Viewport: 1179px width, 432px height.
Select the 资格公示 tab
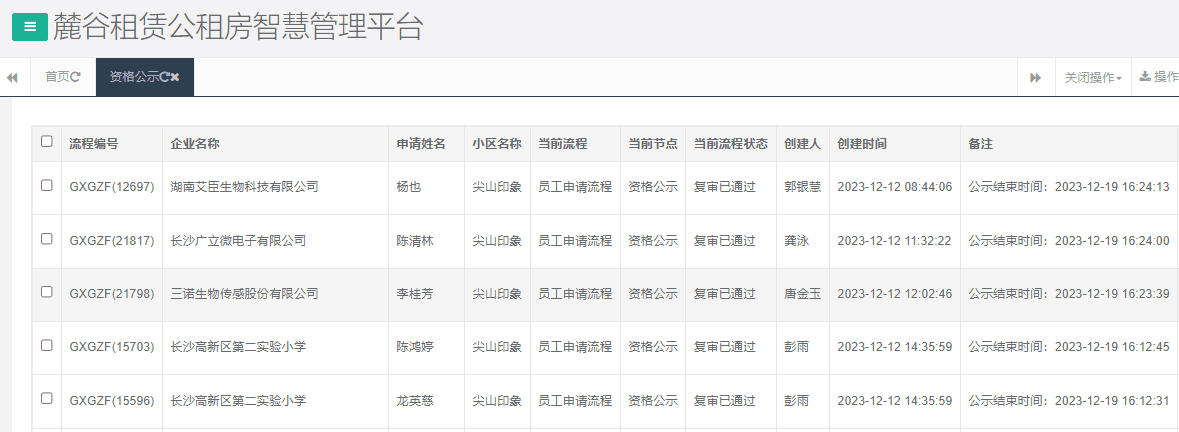[x=134, y=77]
